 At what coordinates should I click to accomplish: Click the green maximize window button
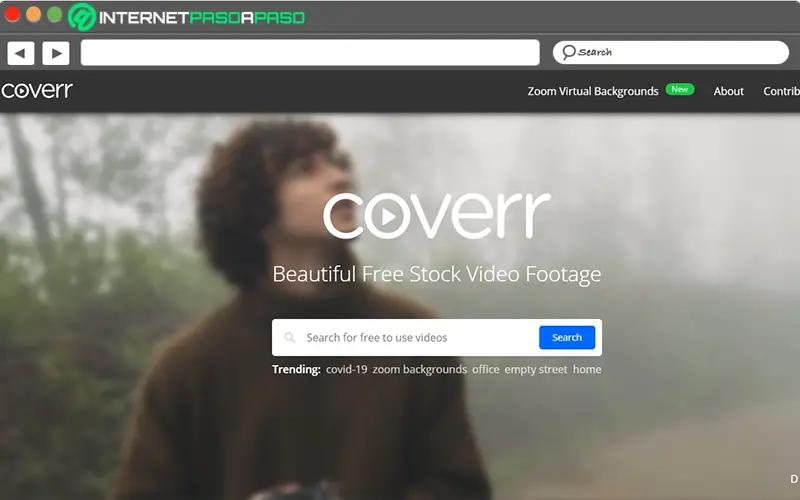point(54,14)
